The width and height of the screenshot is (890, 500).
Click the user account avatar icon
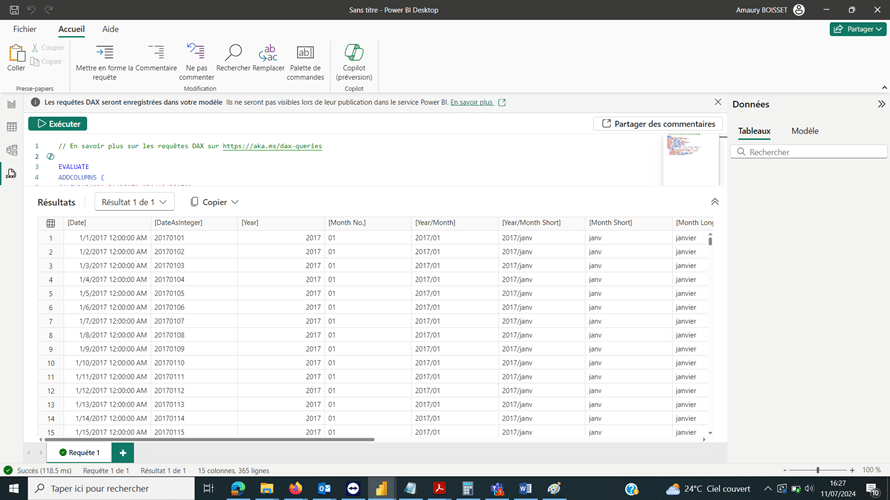coord(799,10)
